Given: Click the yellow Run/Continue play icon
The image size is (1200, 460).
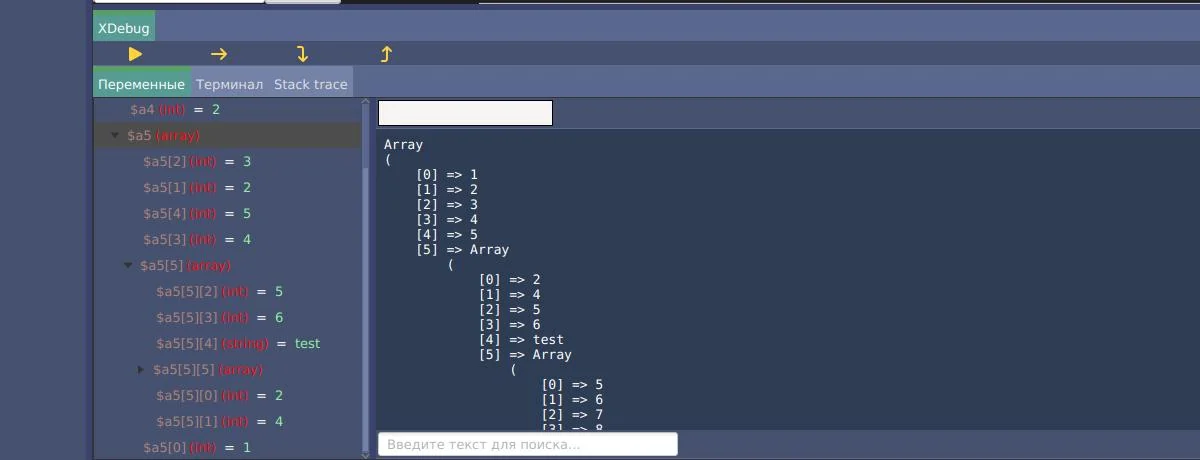Looking at the screenshot, I should (x=136, y=54).
